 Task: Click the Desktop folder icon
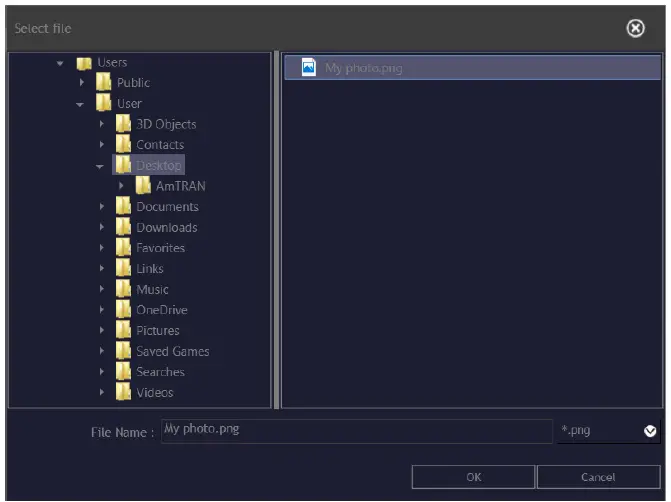pyautogui.click(x=123, y=165)
